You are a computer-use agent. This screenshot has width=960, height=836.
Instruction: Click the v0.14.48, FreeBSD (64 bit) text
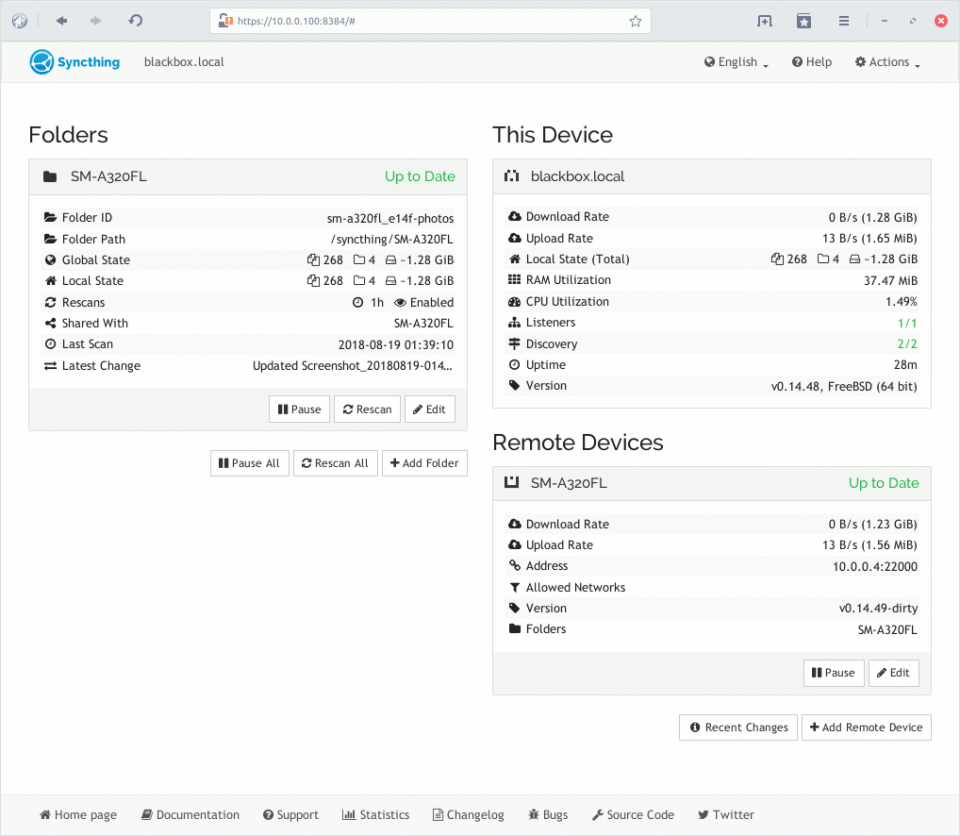[844, 386]
